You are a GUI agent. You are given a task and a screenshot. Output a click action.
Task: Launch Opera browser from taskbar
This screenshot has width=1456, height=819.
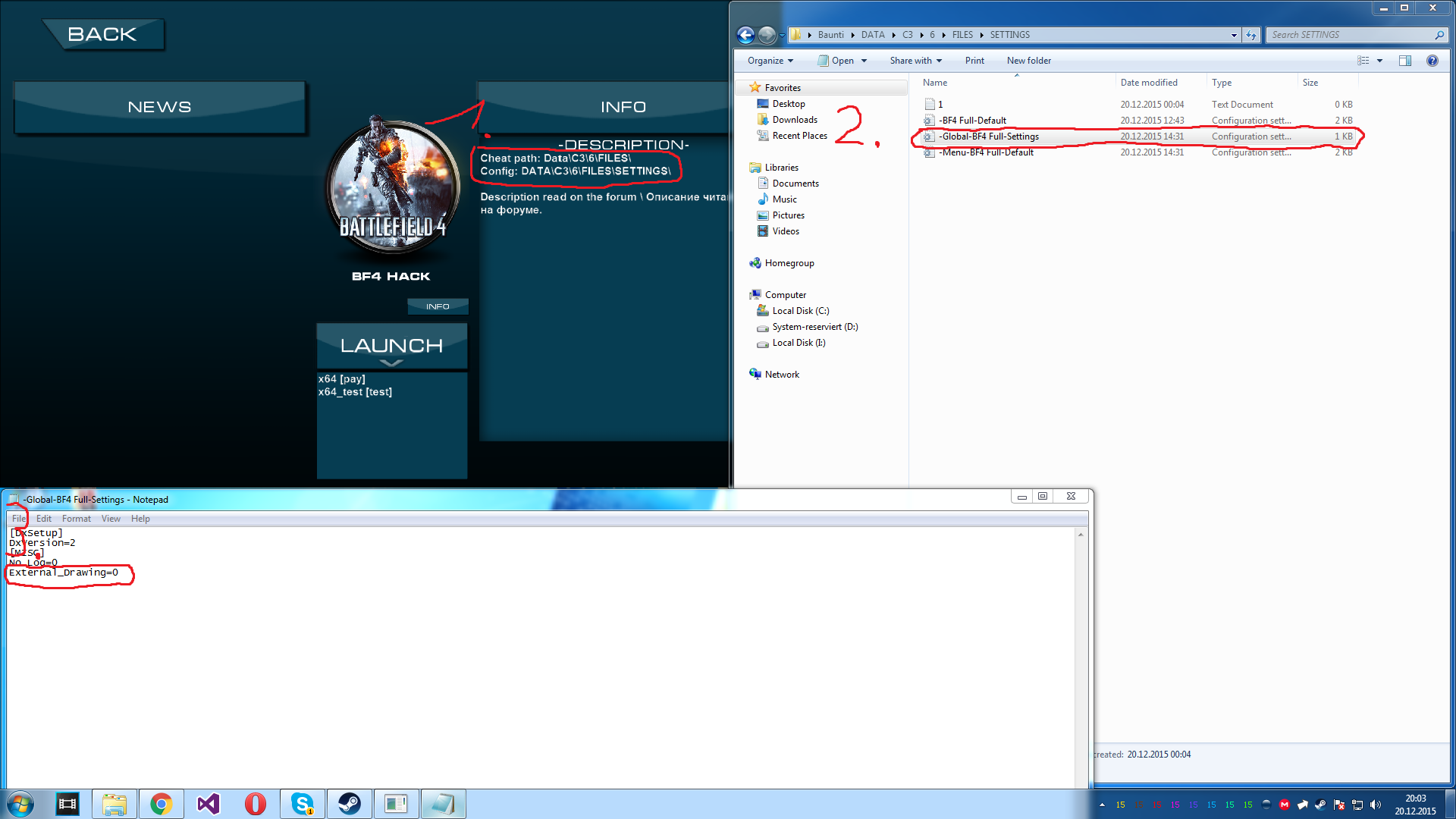point(256,804)
